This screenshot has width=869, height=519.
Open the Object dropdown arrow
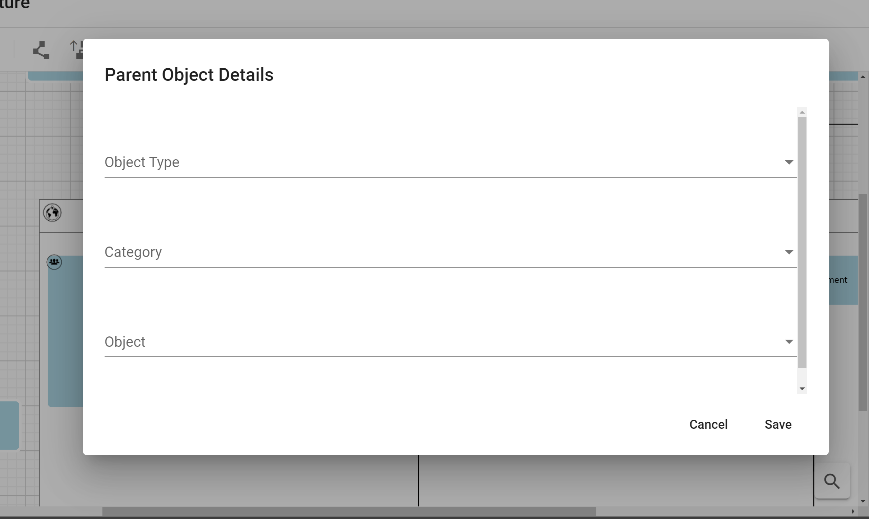click(789, 342)
